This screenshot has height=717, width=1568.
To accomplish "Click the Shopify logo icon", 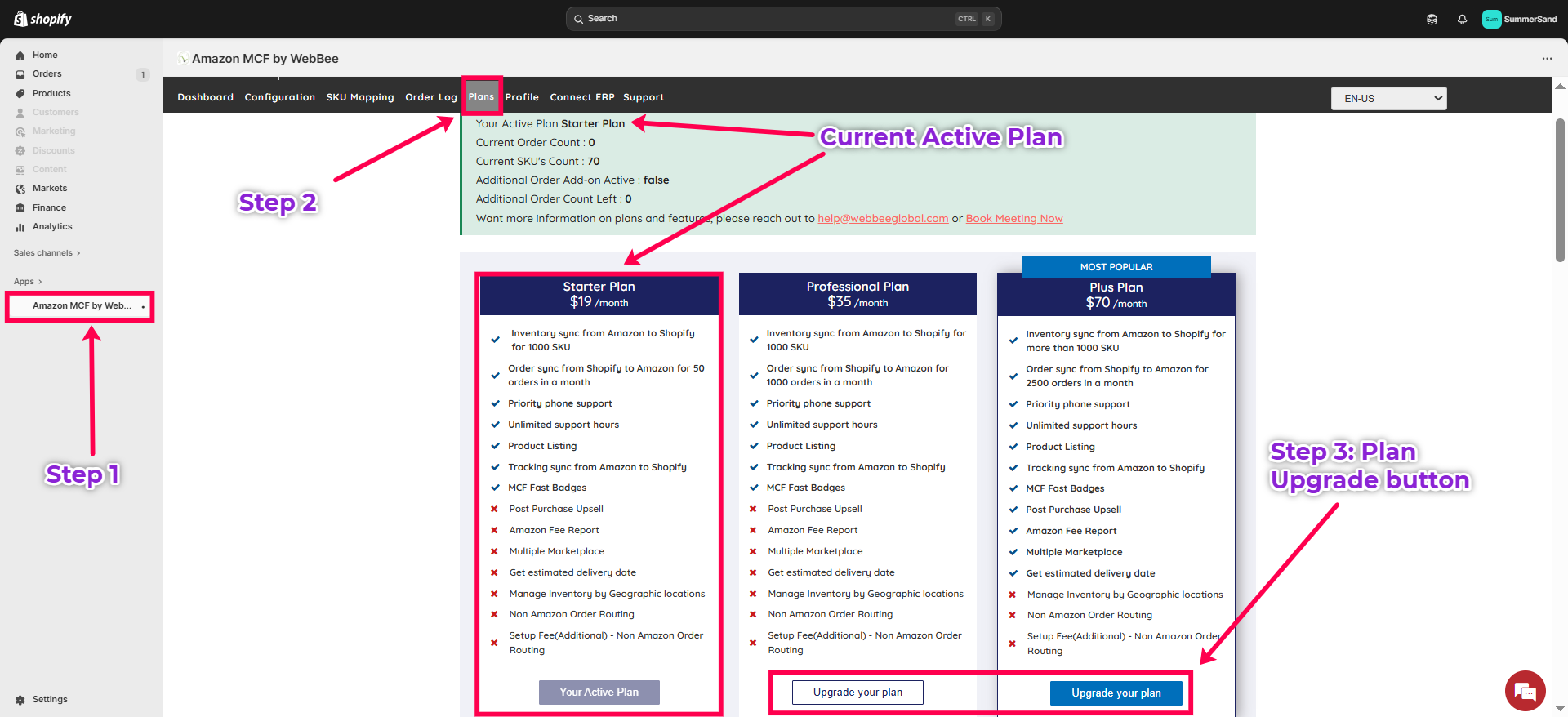I will tap(21, 19).
